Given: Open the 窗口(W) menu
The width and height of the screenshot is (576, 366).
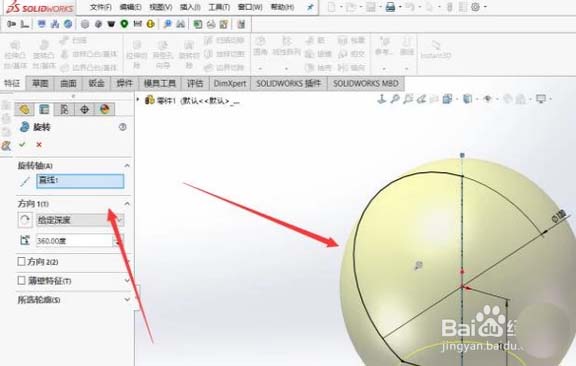Looking at the screenshot, I should (250, 7).
